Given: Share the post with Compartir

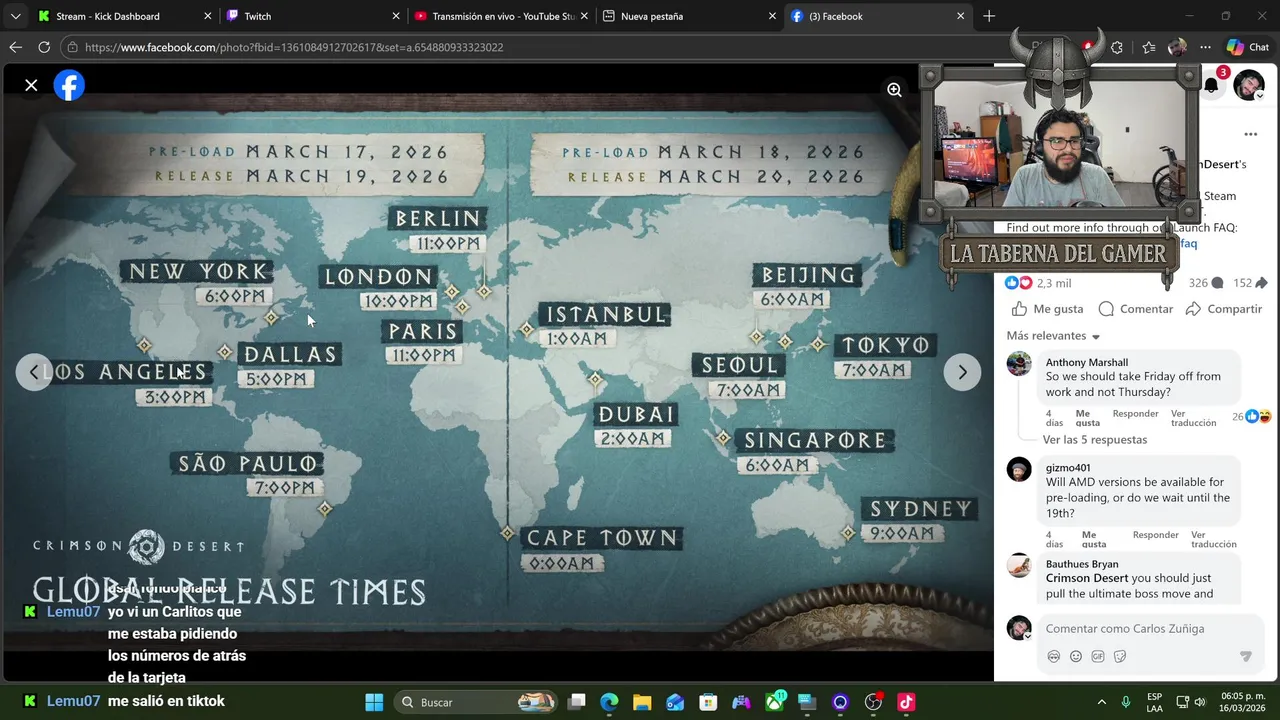Looking at the screenshot, I should coord(1223,309).
